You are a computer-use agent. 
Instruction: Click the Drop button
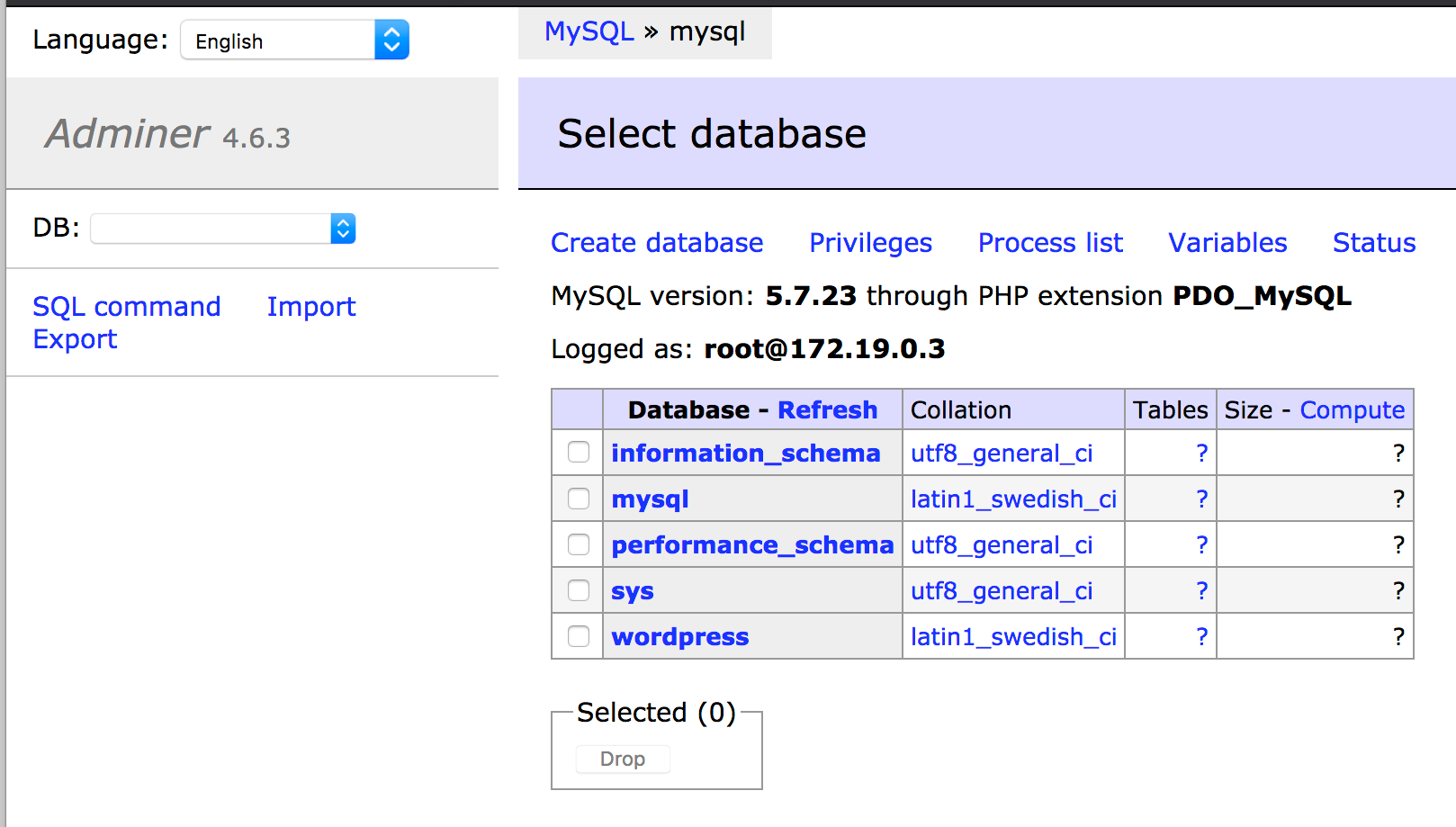coord(623,760)
